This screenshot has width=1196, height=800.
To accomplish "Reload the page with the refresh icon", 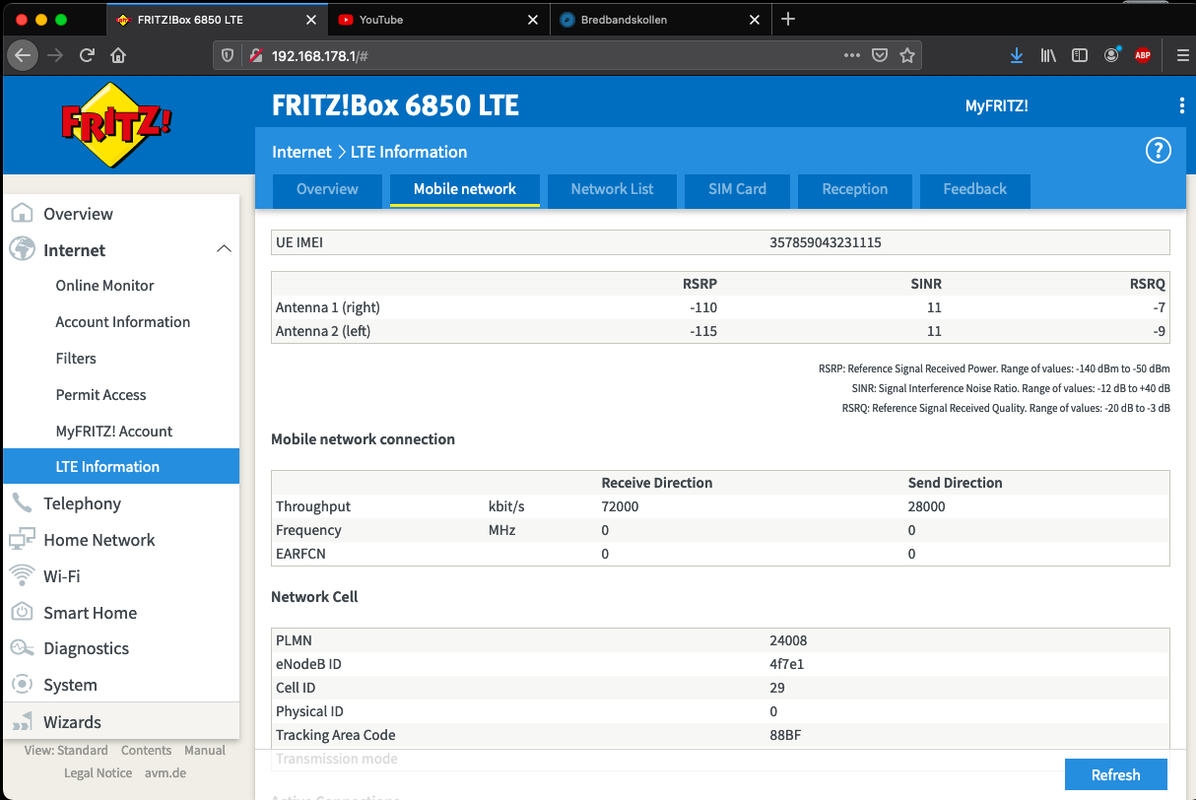I will 87,55.
